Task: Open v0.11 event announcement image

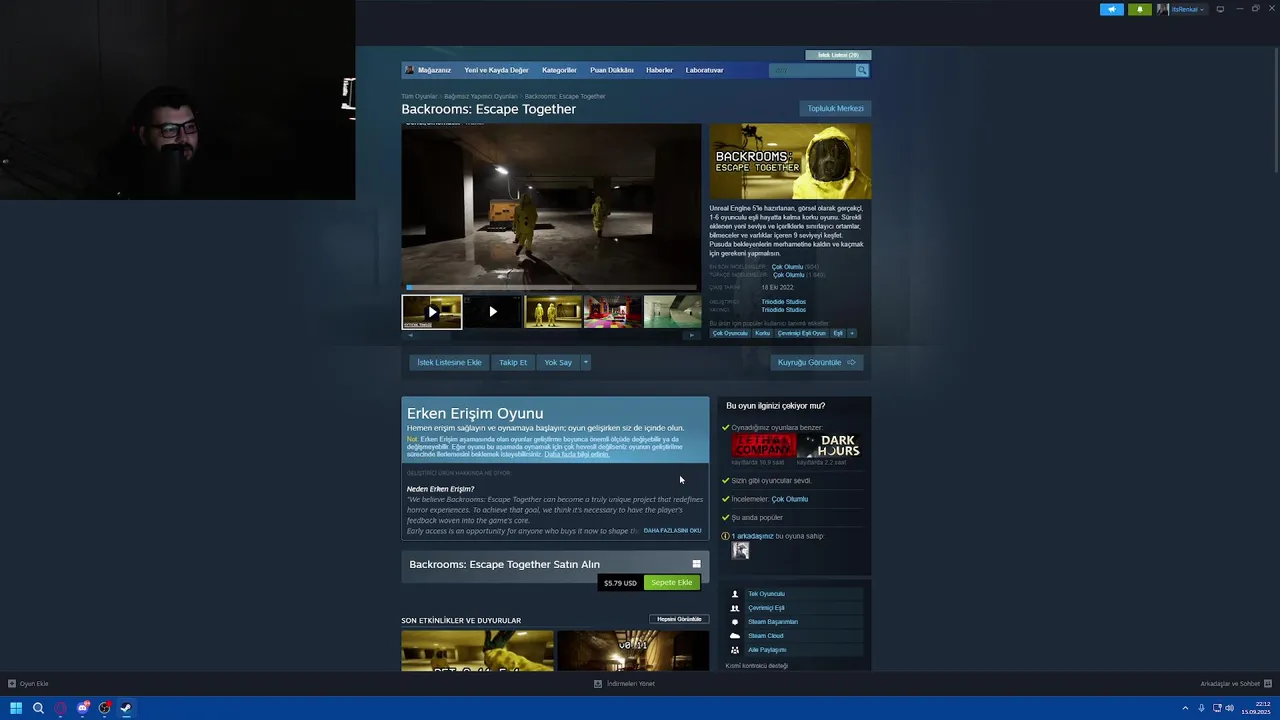Action: pos(633,650)
